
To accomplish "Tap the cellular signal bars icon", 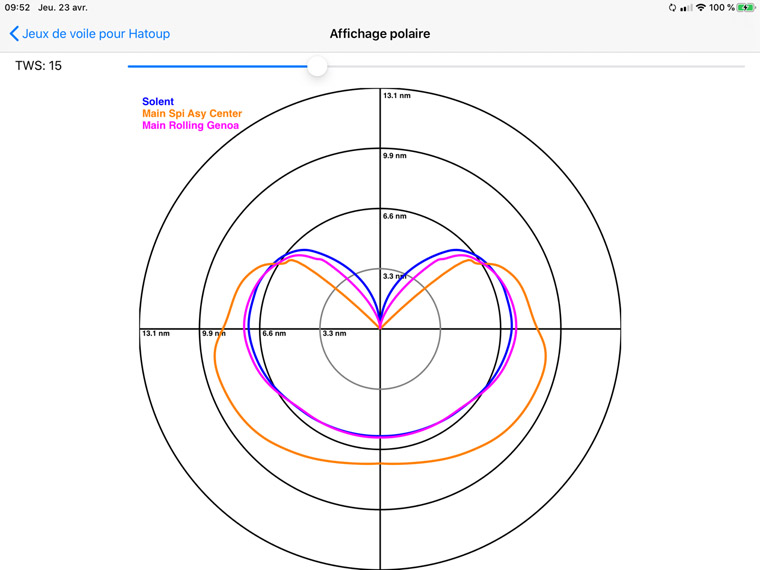I will [686, 8].
